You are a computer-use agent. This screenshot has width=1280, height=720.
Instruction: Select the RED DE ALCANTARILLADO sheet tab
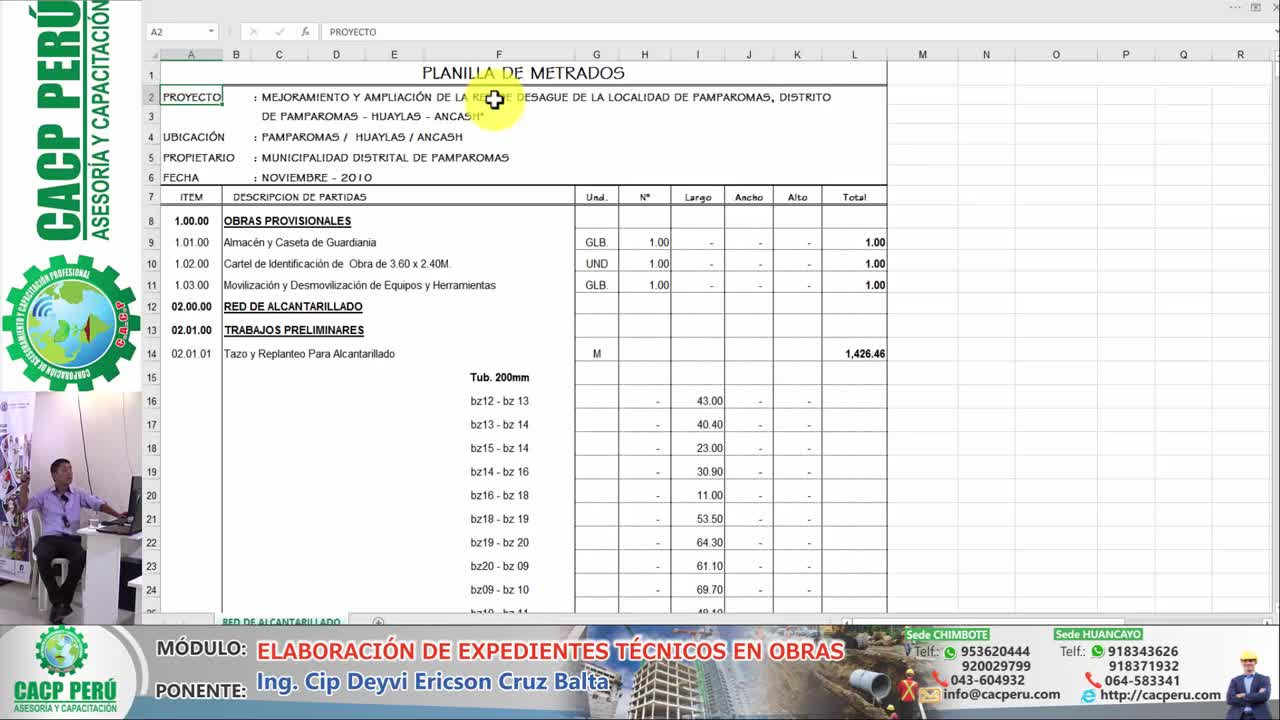pyautogui.click(x=280, y=621)
